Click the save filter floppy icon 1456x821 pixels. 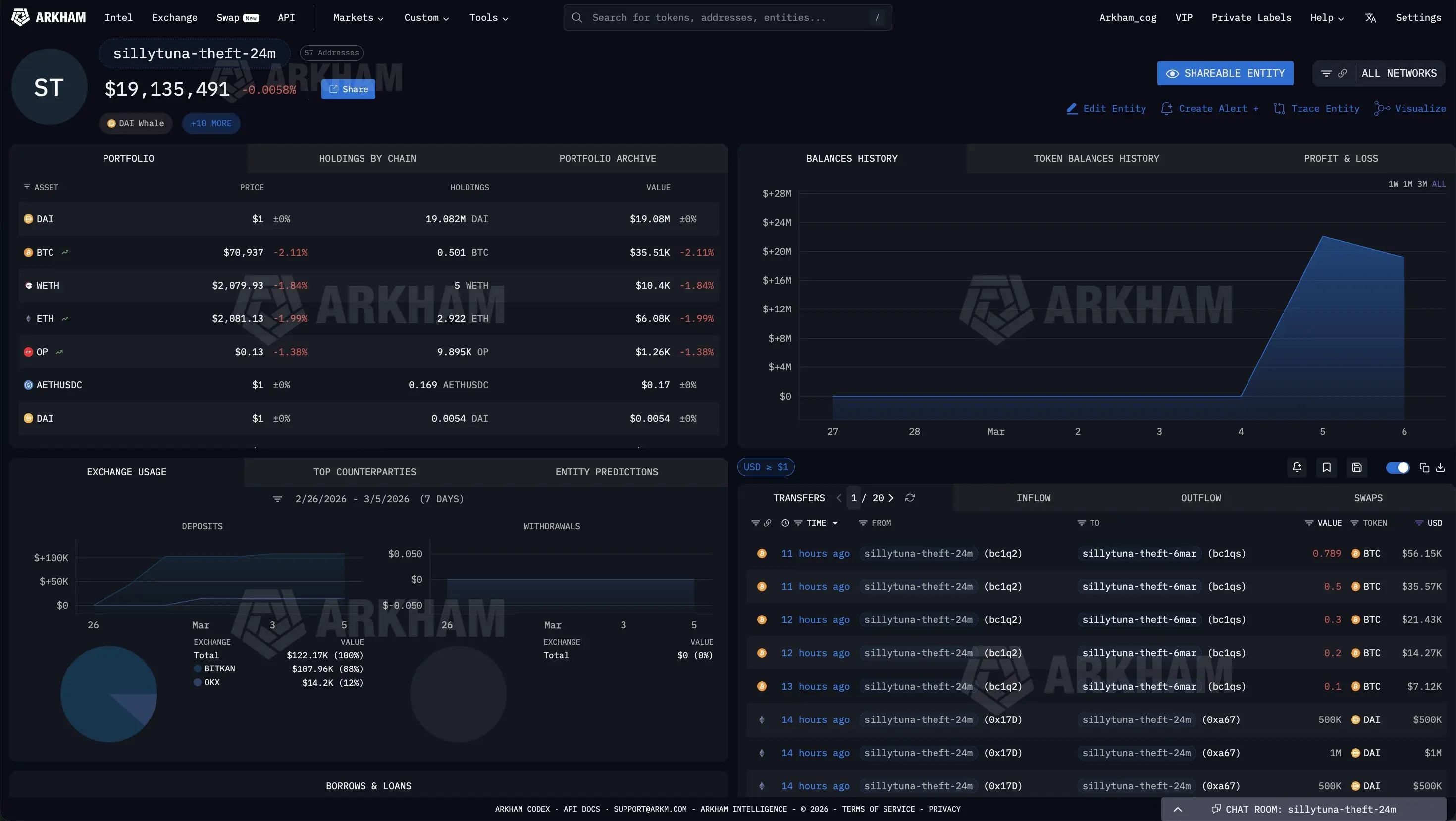1356,467
